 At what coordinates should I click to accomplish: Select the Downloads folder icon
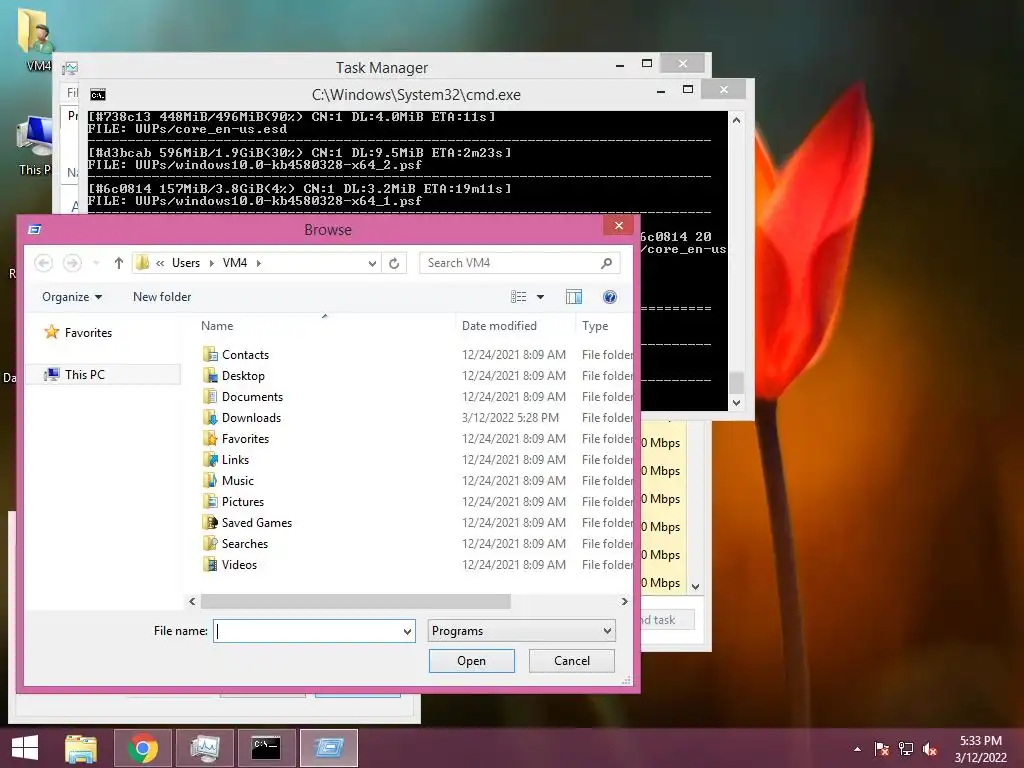[210, 417]
